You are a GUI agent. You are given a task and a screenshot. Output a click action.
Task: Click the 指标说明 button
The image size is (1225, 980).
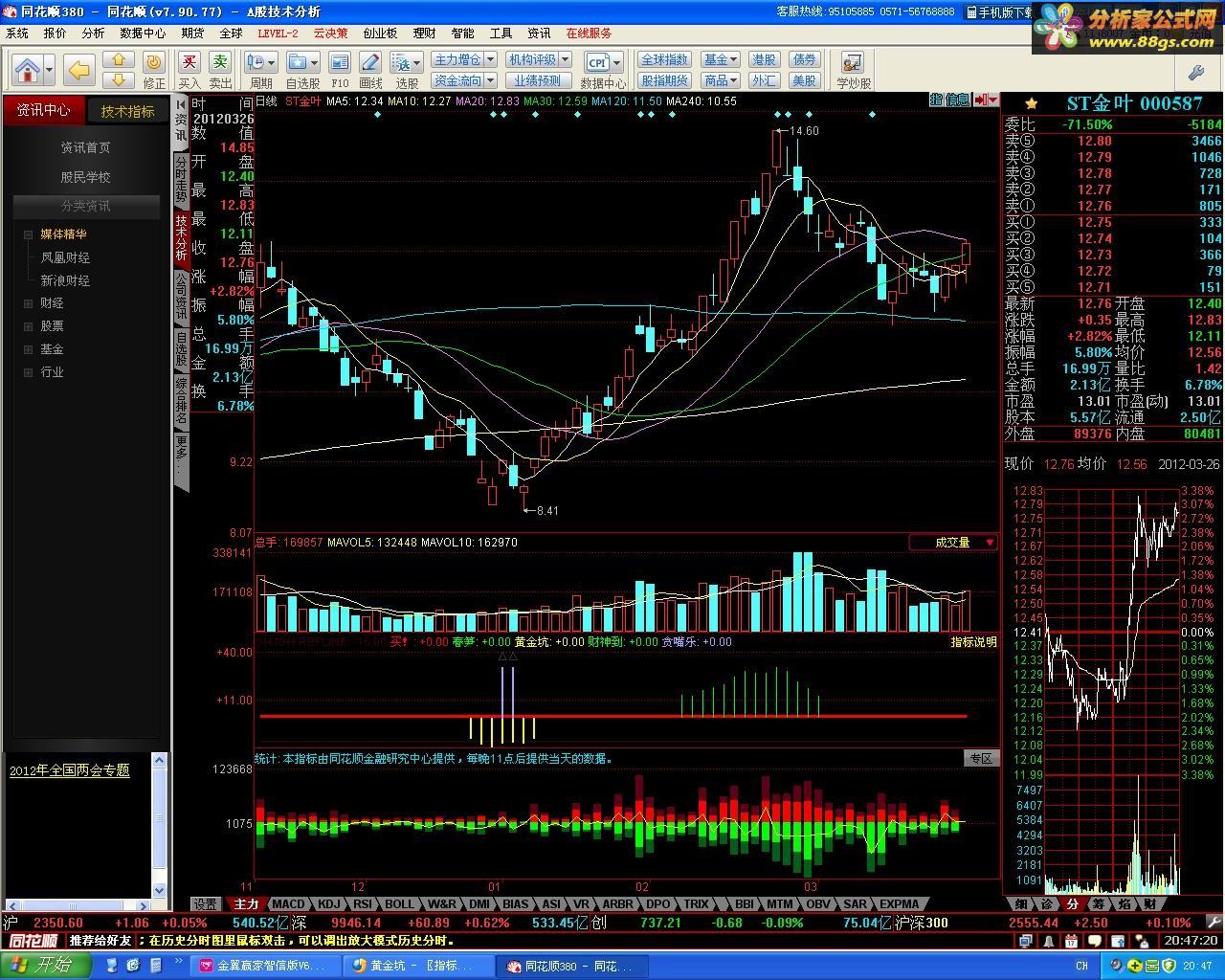pos(973,642)
